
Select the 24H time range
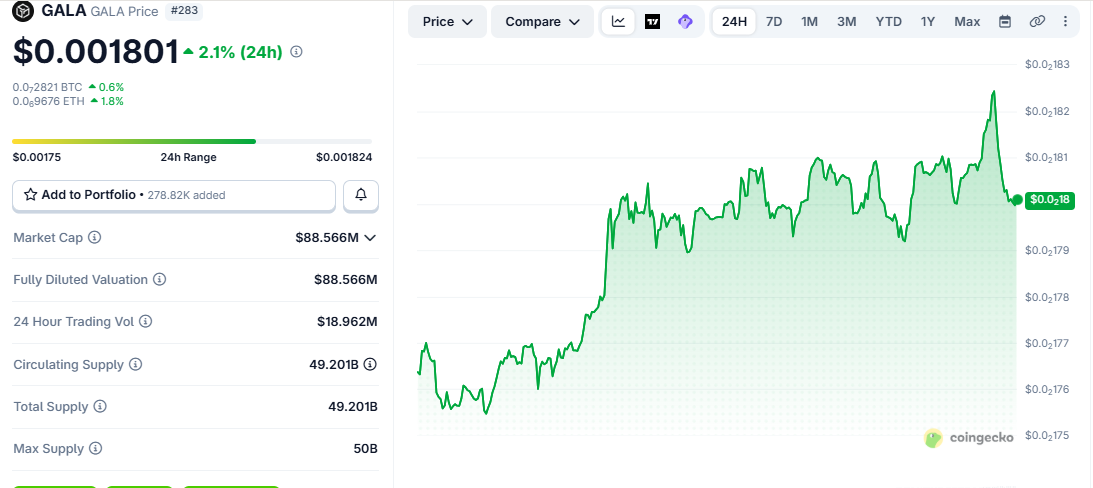(734, 22)
